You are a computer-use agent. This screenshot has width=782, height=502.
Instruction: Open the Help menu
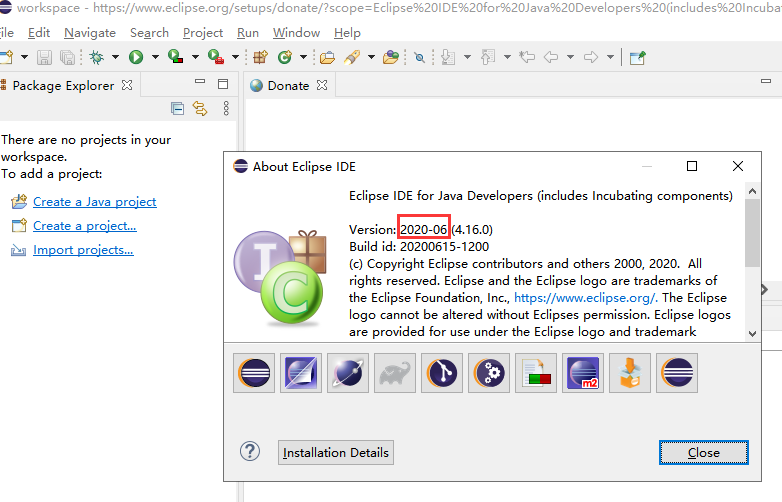pos(347,33)
